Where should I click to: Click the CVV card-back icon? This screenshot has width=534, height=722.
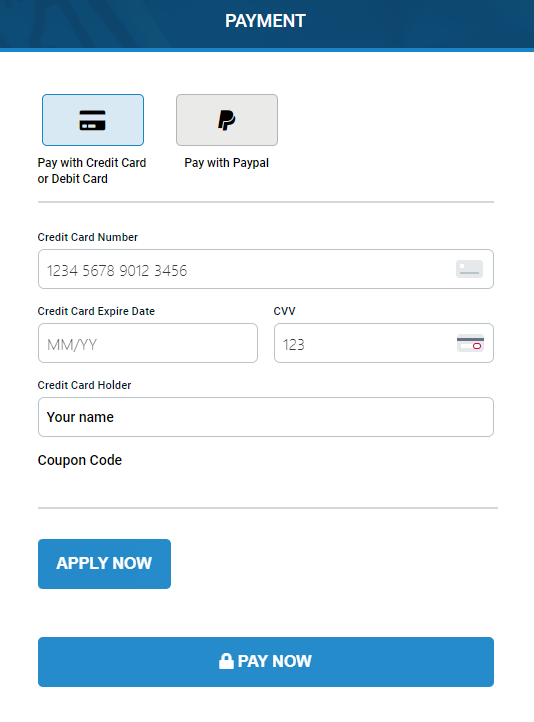(x=470, y=344)
